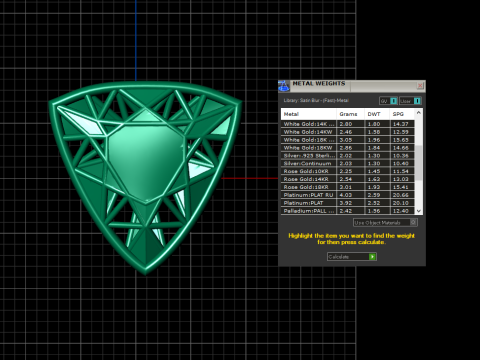Select the Rose Gold:14KR row
480x360 pixels.
(x=348, y=179)
